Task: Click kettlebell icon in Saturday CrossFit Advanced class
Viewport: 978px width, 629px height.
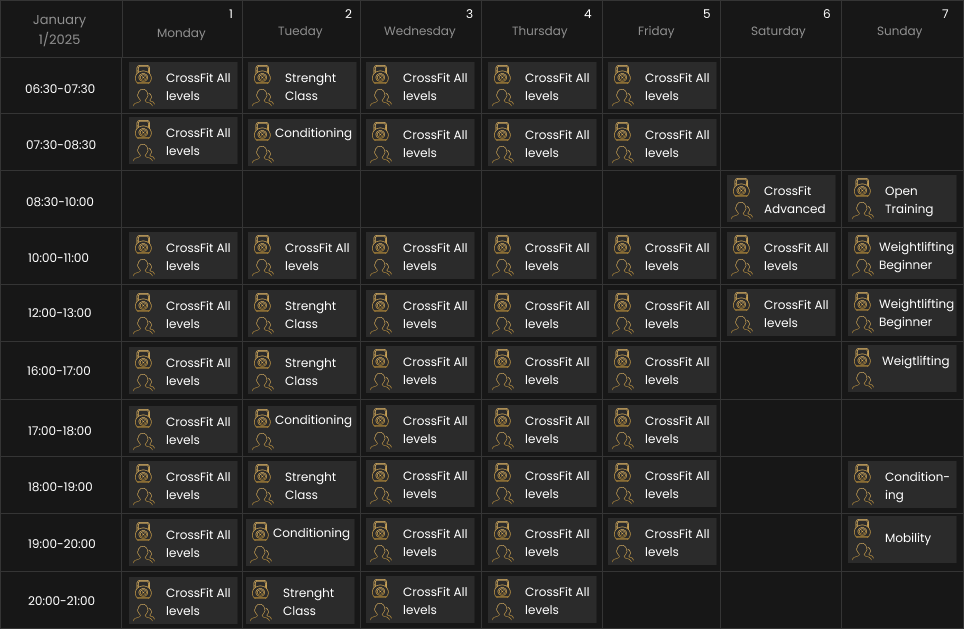Action: tap(741, 188)
